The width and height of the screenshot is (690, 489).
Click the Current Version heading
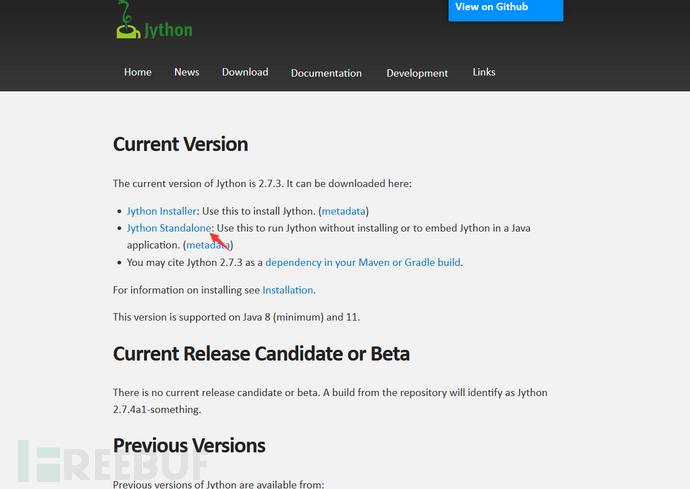[x=180, y=144]
